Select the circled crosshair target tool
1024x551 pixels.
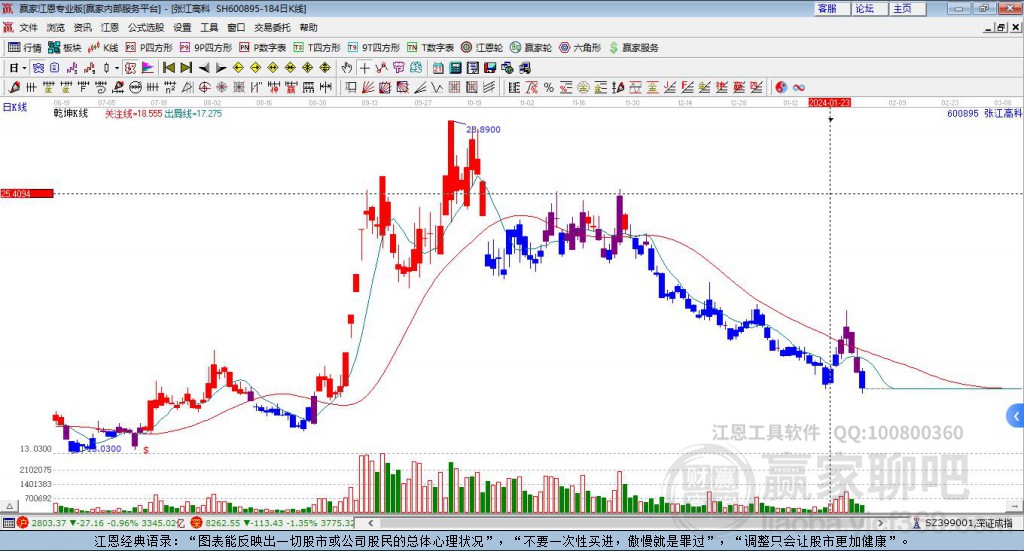[204, 87]
